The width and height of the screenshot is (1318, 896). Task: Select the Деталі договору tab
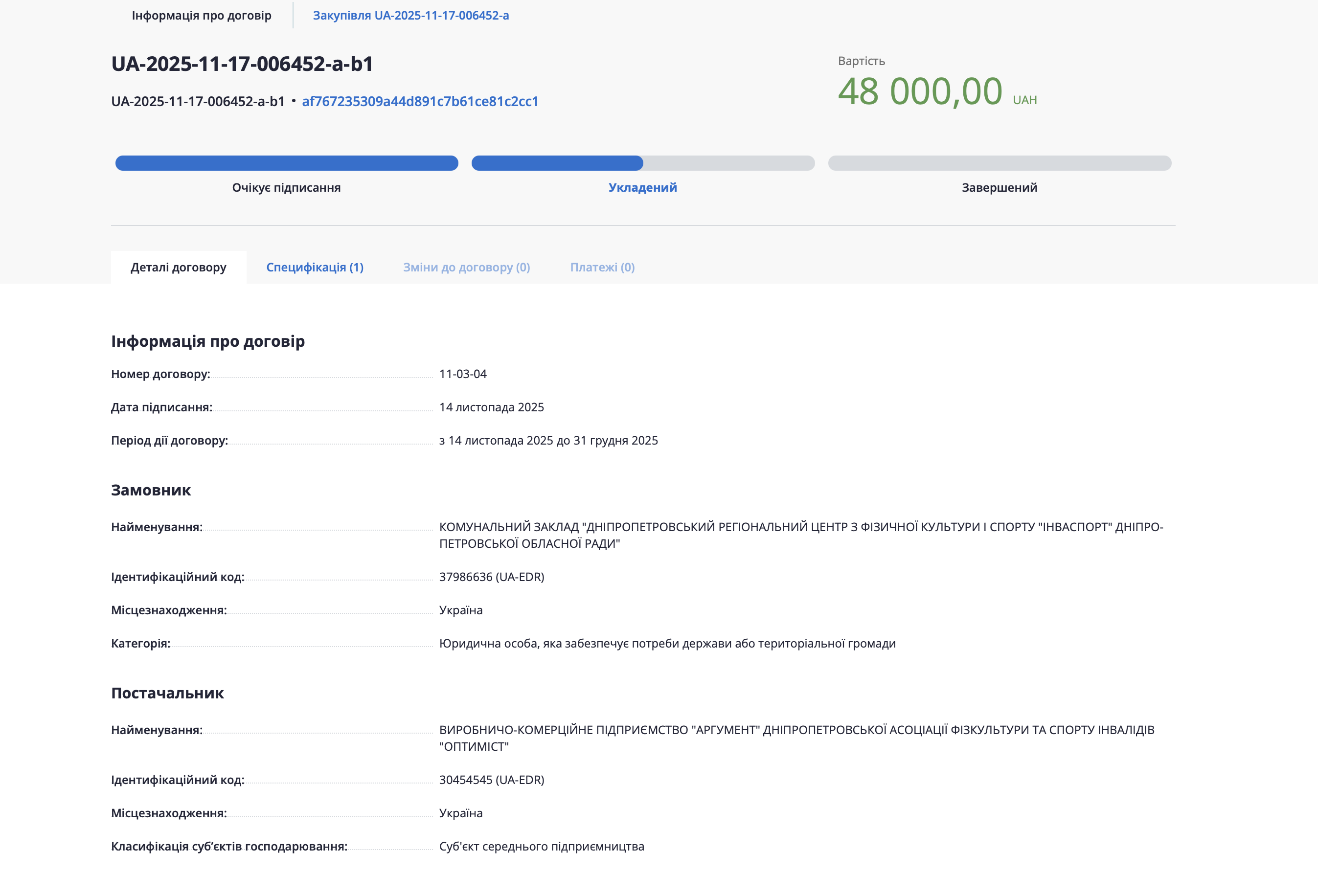(178, 267)
